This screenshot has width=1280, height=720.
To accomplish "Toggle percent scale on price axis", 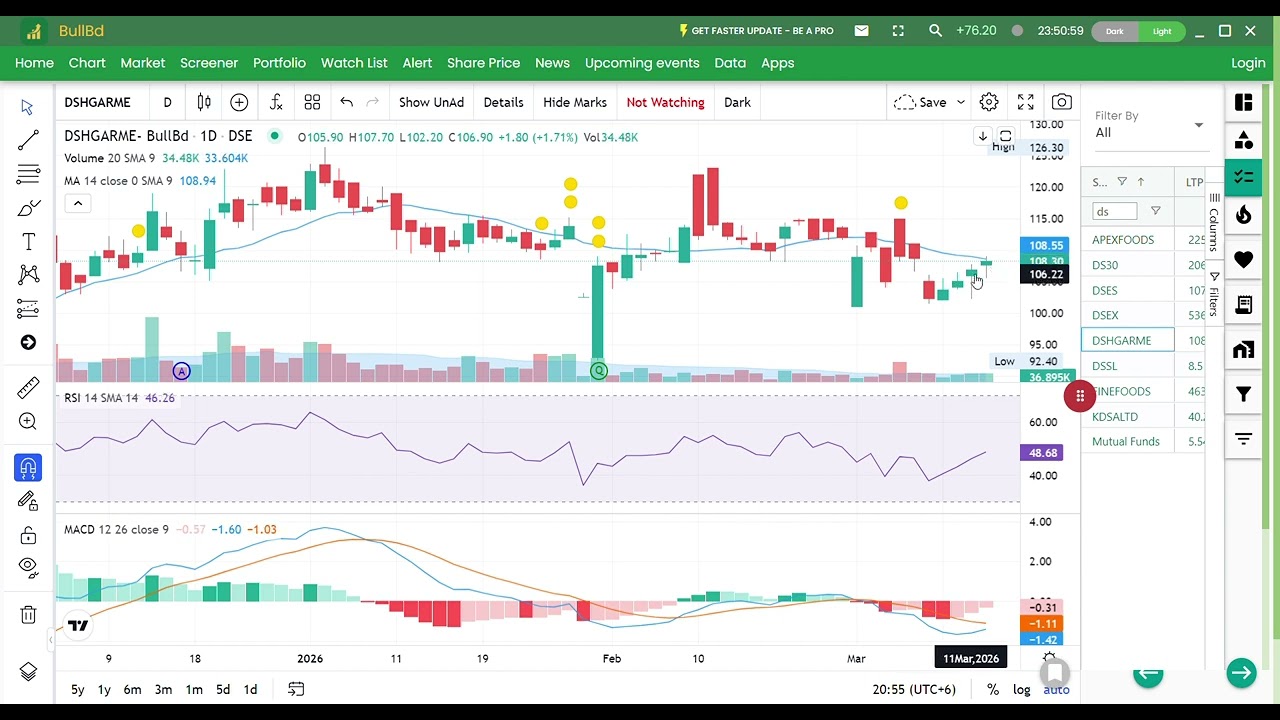I will [x=992, y=689].
